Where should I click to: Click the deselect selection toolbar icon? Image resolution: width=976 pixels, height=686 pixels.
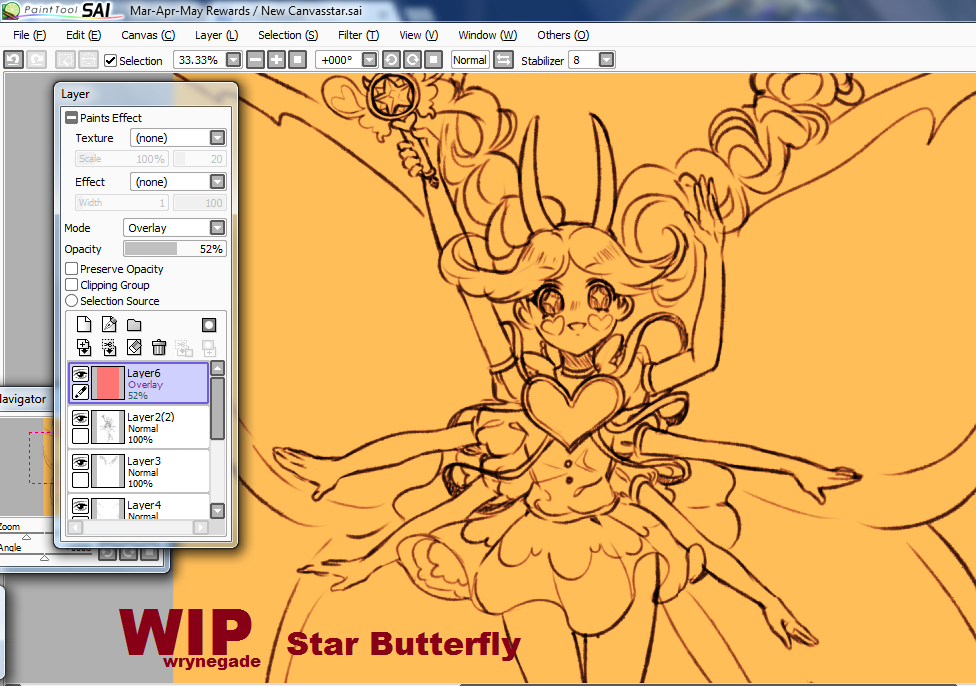pyautogui.click(x=65, y=60)
